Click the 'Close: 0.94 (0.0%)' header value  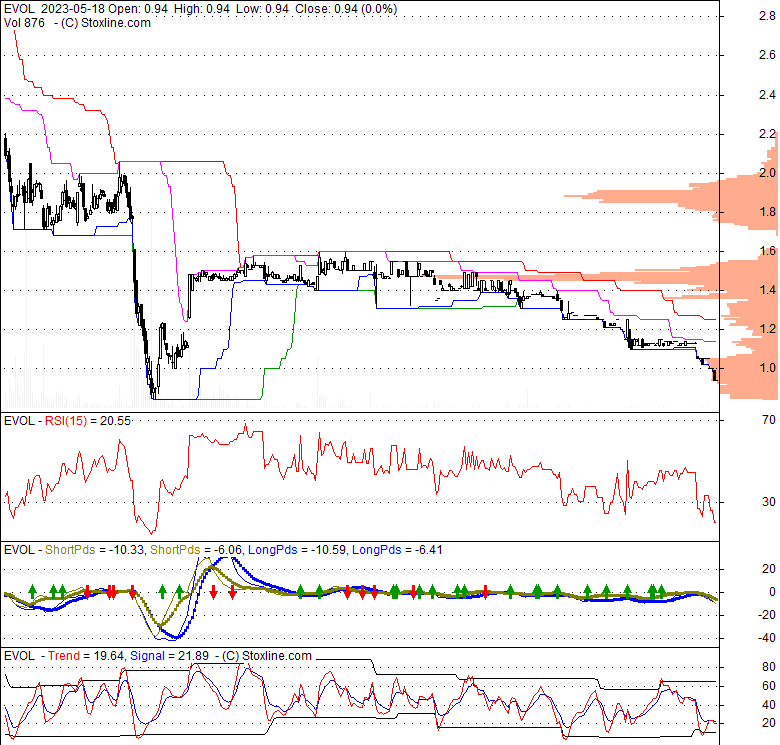pyautogui.click(x=346, y=9)
